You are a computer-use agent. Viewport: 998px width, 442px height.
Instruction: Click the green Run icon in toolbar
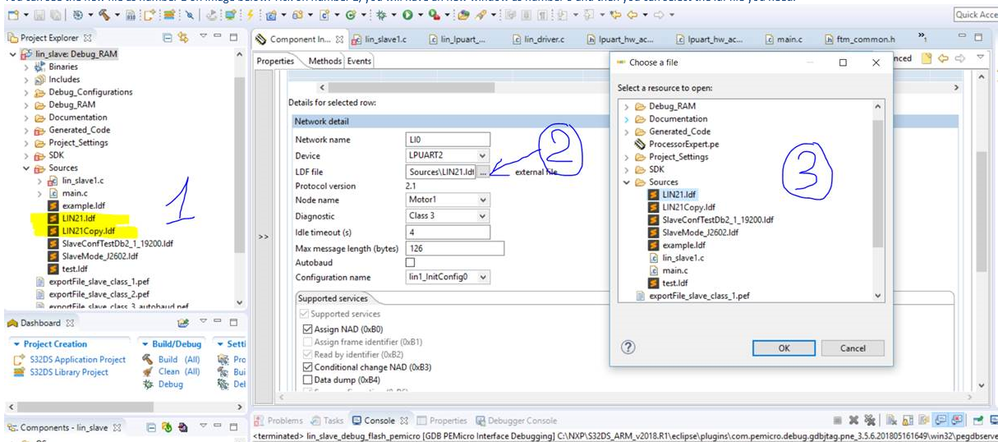click(407, 15)
